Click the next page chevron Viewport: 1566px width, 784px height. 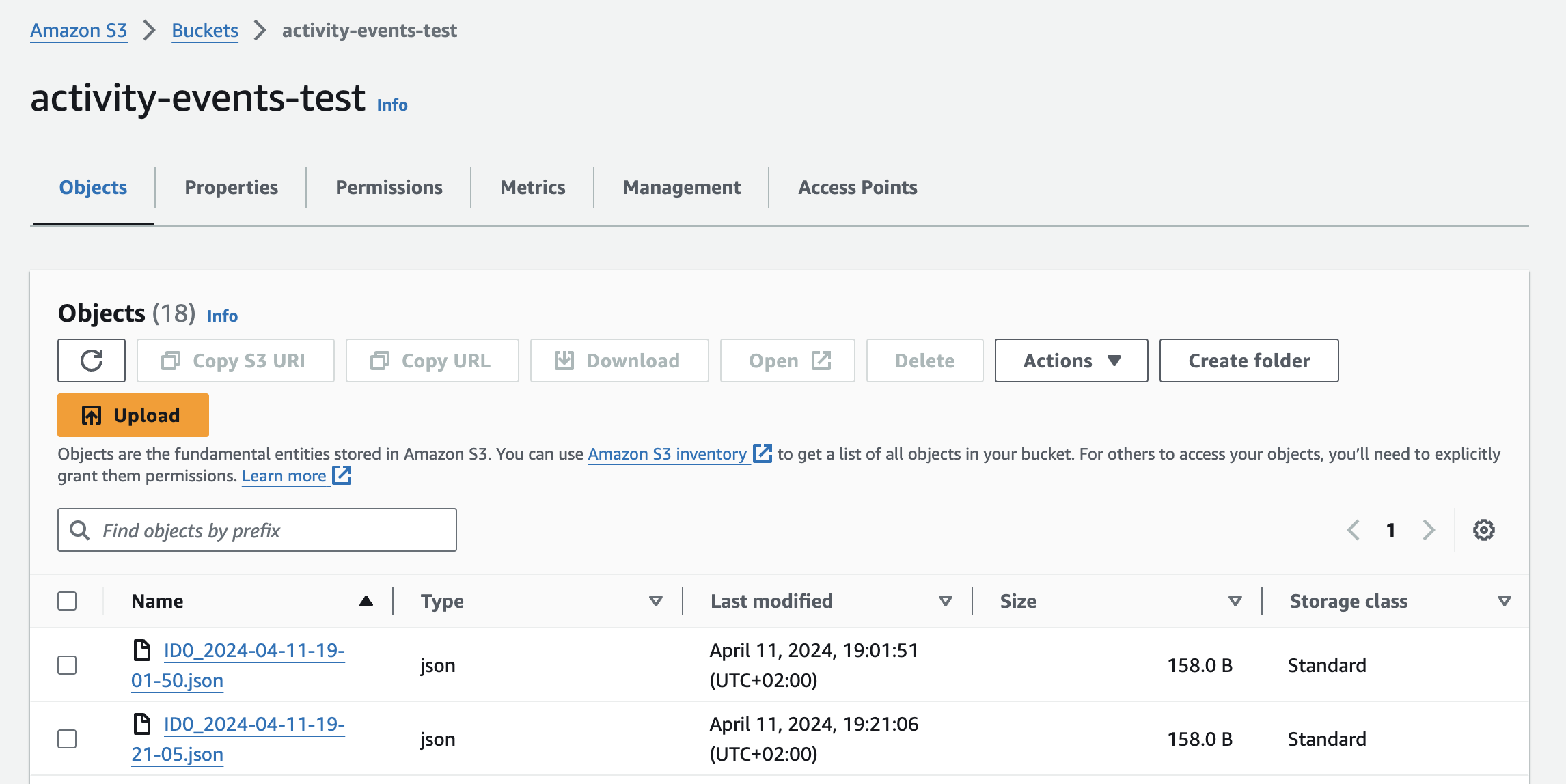[x=1429, y=530]
